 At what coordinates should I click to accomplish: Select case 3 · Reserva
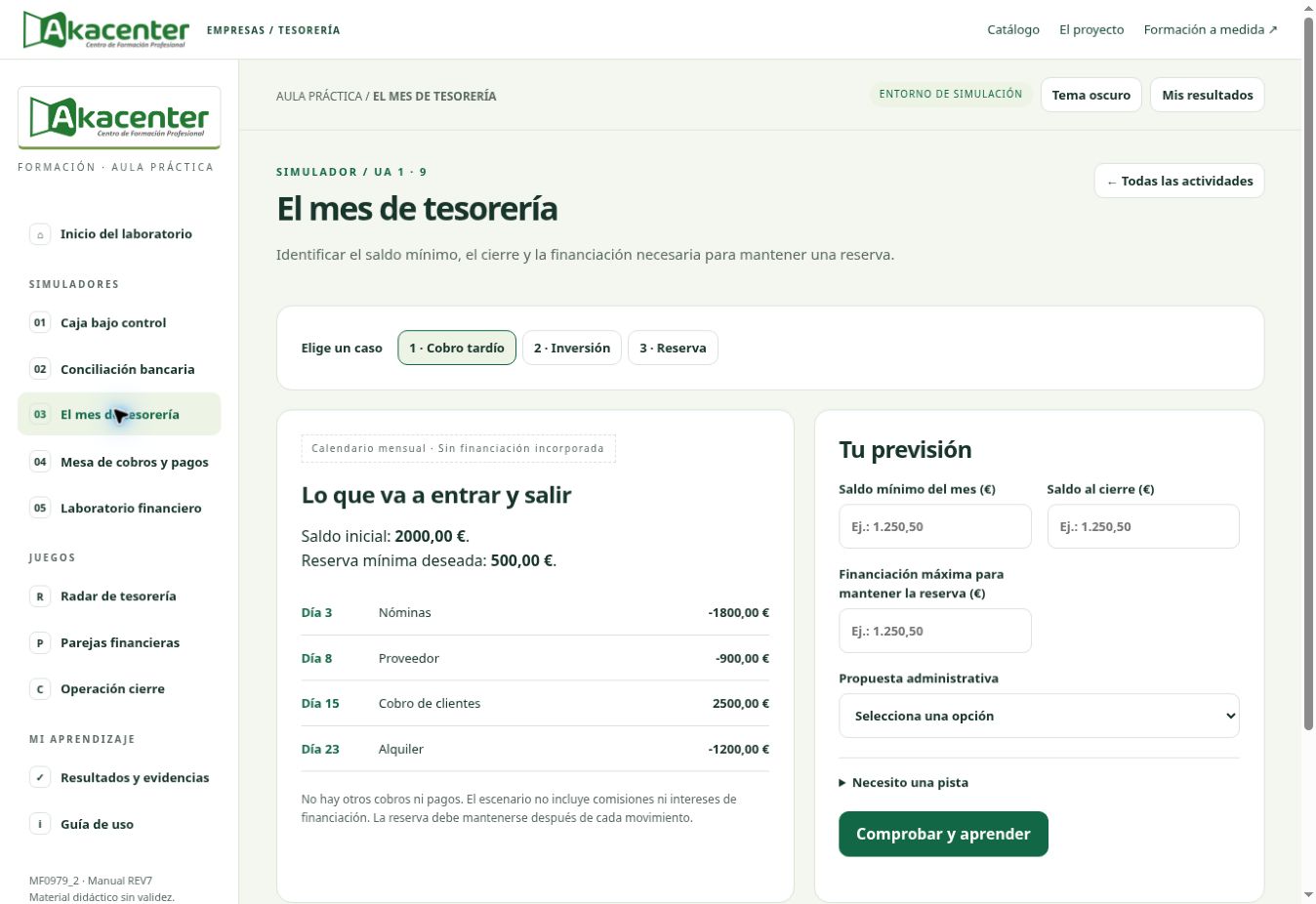673,348
